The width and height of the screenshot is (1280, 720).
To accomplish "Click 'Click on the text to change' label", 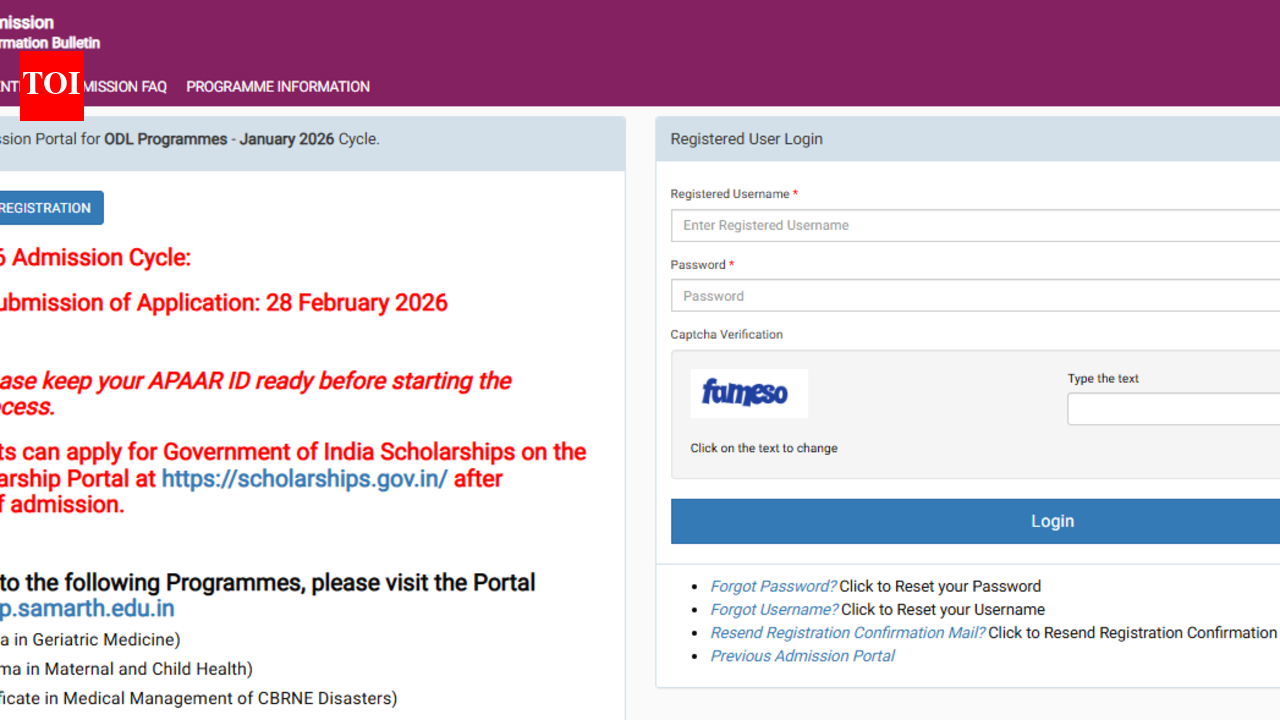I will coord(763,448).
